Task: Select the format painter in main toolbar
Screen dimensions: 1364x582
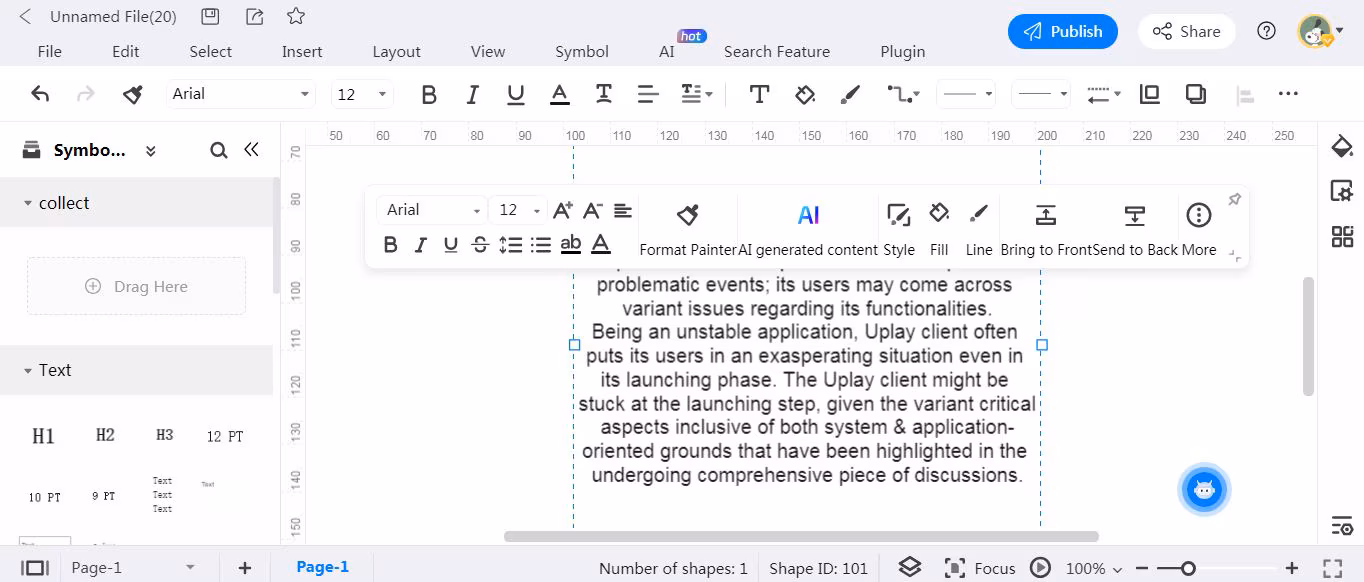Action: tap(132, 94)
